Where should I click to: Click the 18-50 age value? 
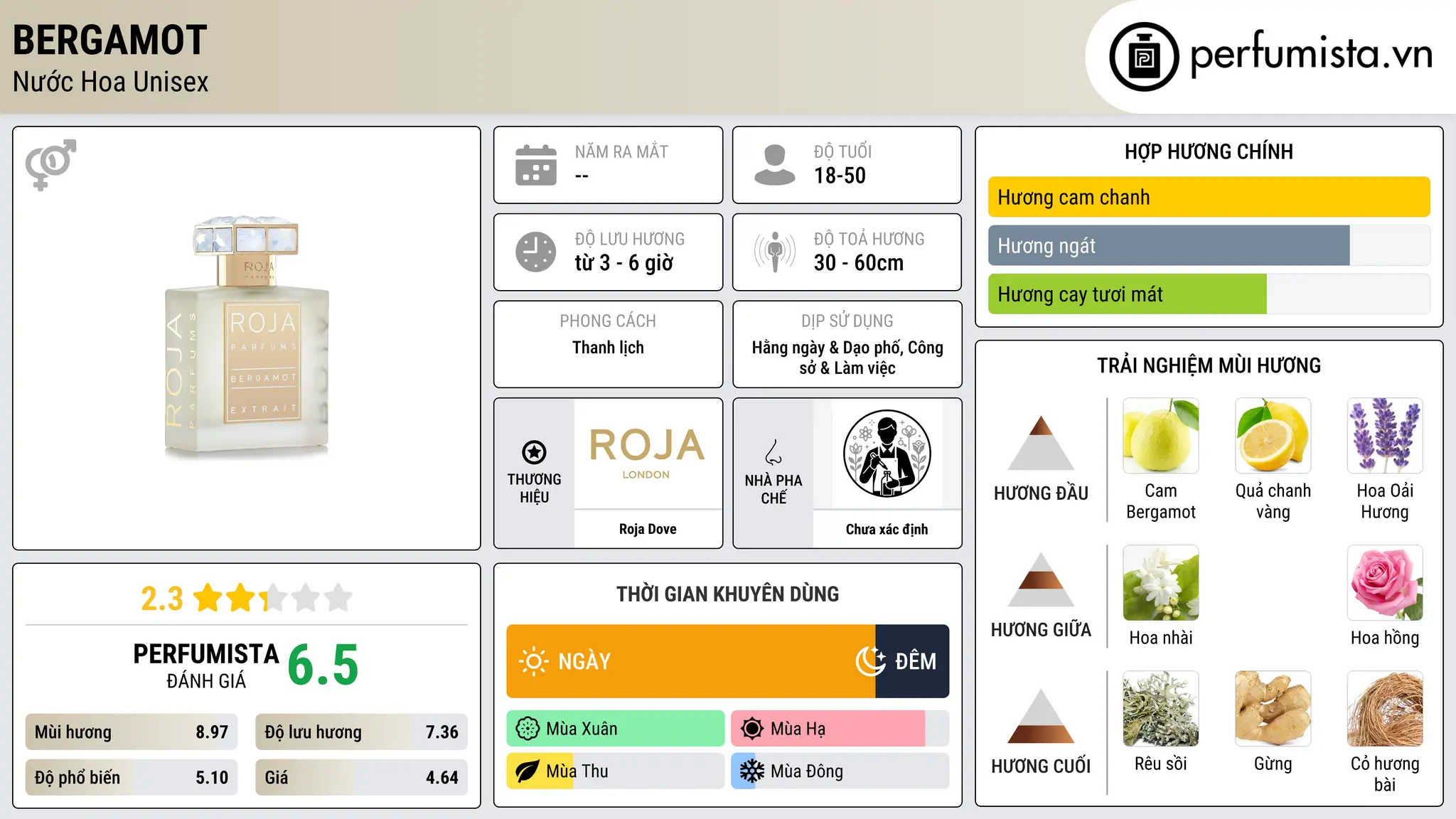click(x=840, y=176)
